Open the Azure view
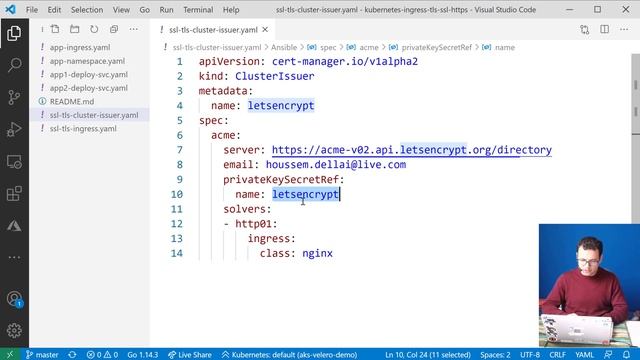 click(14, 226)
